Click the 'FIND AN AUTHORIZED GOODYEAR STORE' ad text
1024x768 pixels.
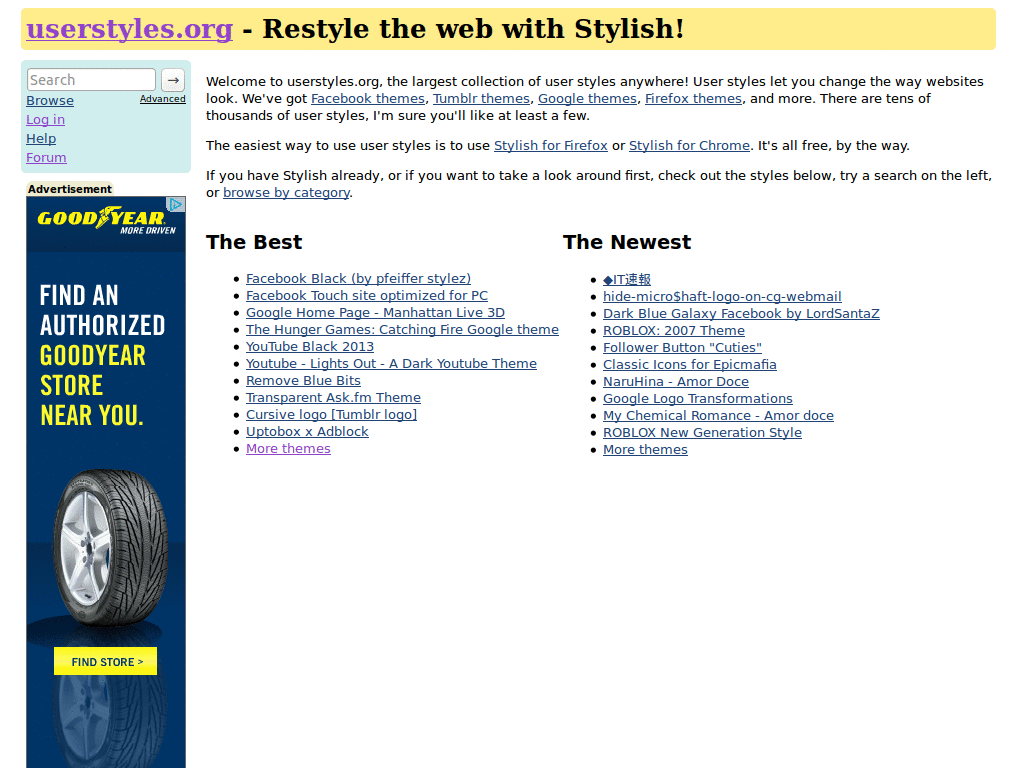point(103,355)
